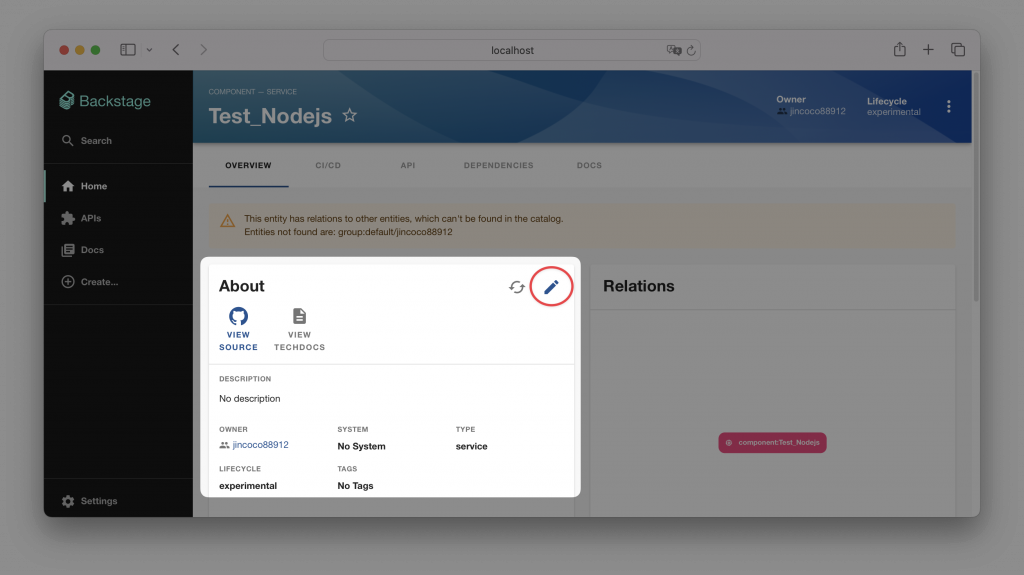Click the jincoco88912 owner in the header
Viewport: 1024px width, 575px height.
coord(817,111)
